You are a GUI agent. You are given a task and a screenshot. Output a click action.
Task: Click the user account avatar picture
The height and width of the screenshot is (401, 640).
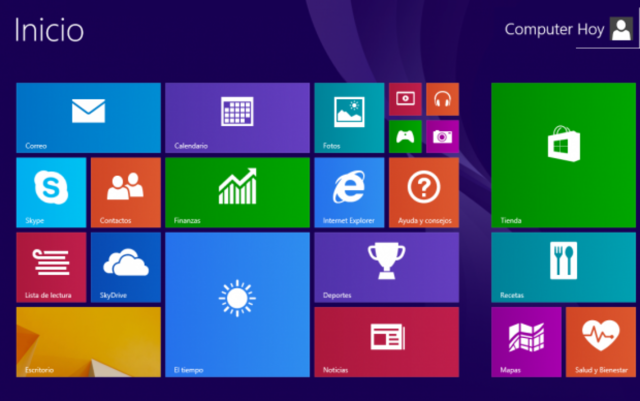coord(621,29)
